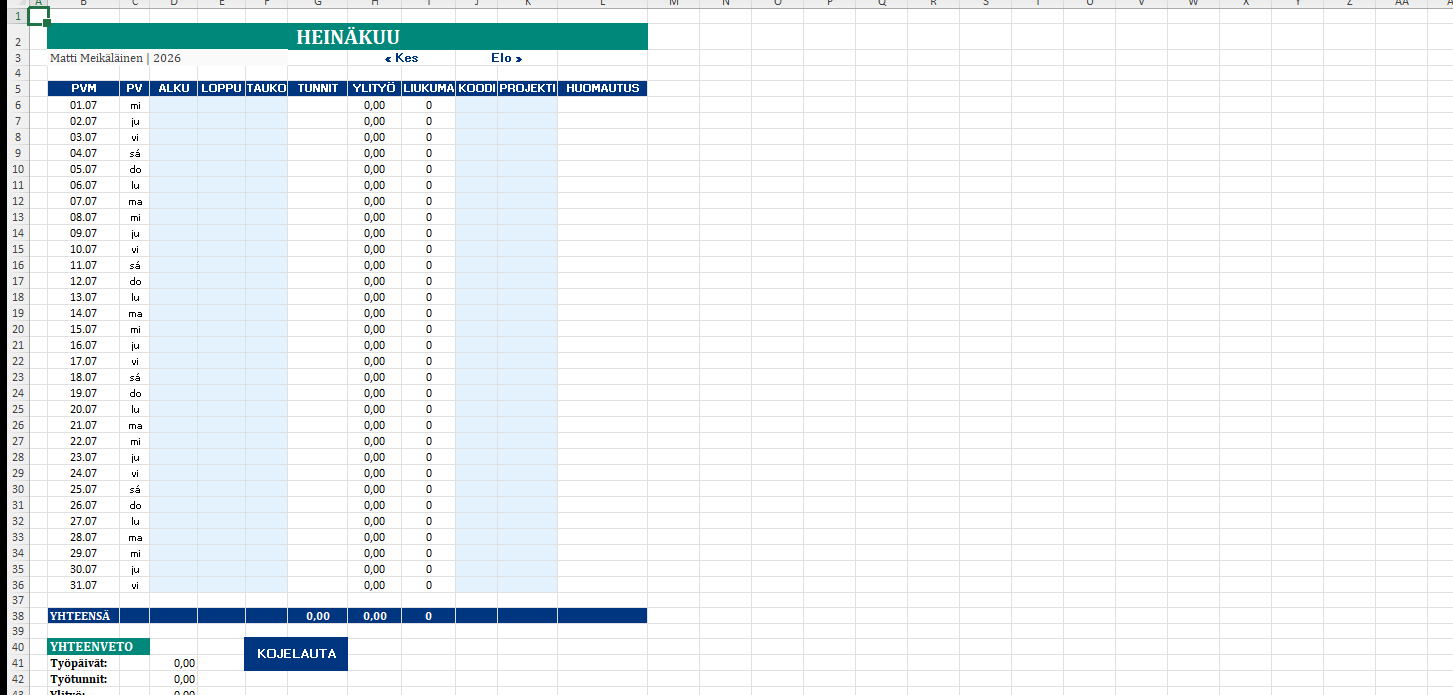Select the Työpäivät value cell
The width and height of the screenshot is (1453, 695).
[173, 663]
